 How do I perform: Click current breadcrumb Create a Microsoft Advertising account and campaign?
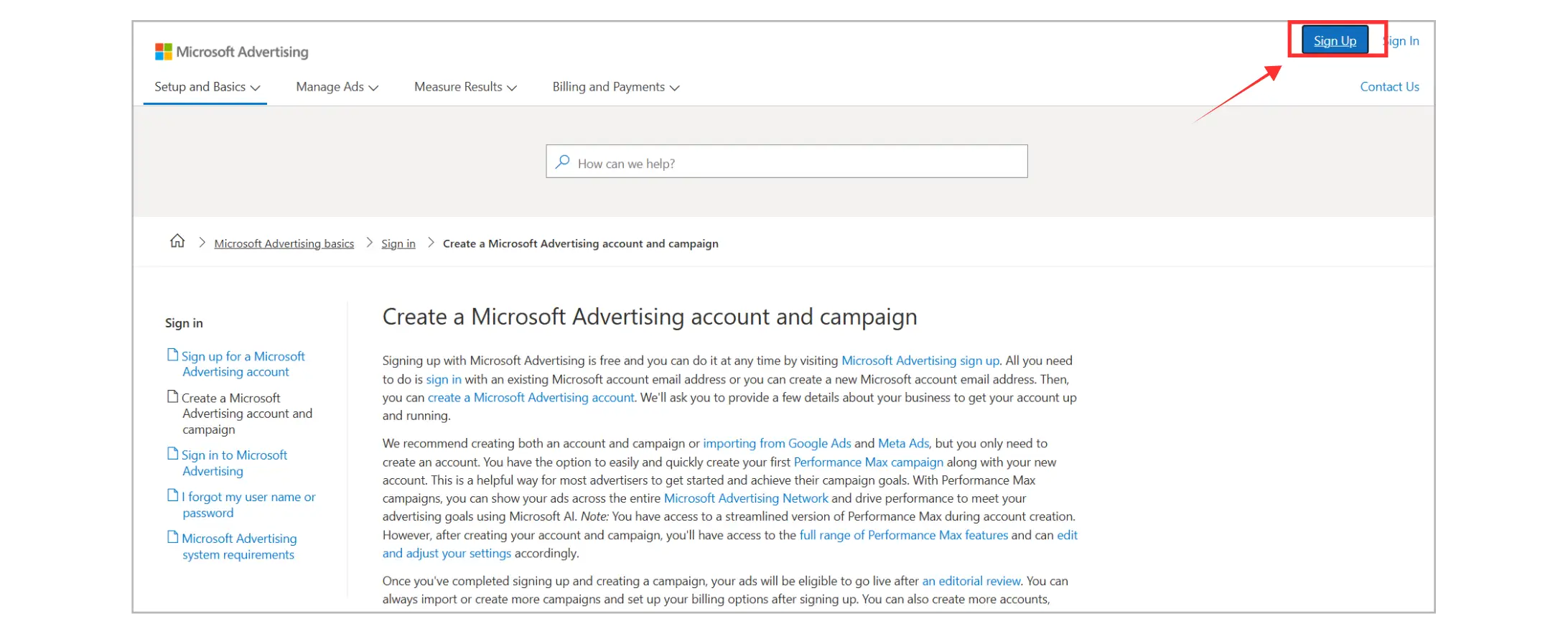(x=580, y=243)
